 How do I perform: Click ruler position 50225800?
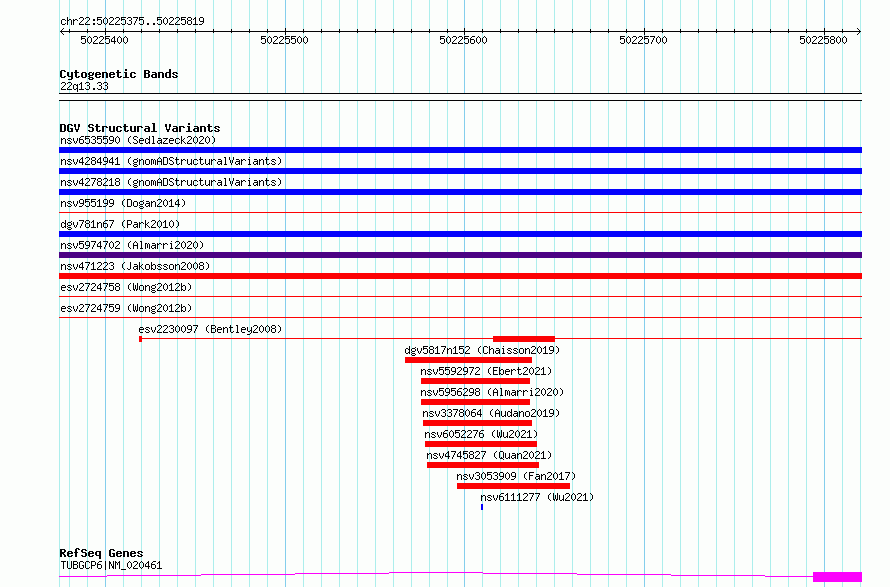tap(824, 40)
